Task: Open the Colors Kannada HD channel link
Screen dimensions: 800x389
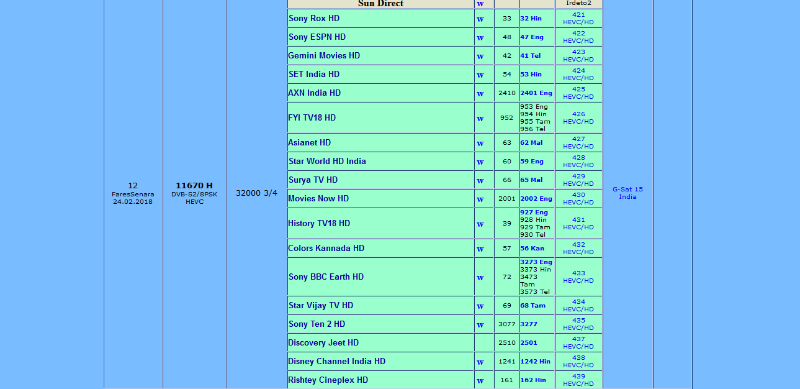Action: pyautogui.click(x=326, y=248)
